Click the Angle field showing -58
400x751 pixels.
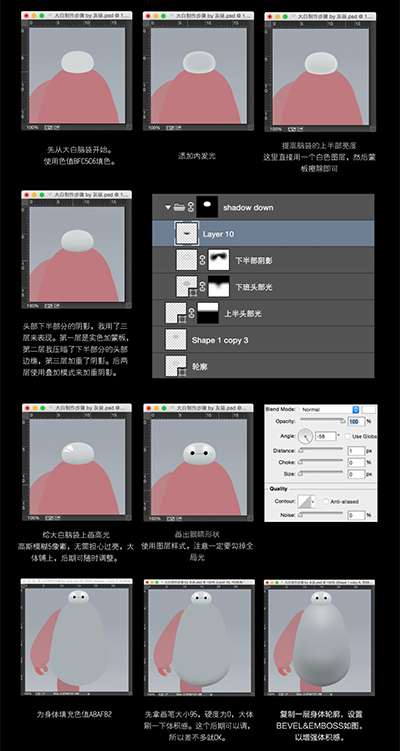pos(325,436)
